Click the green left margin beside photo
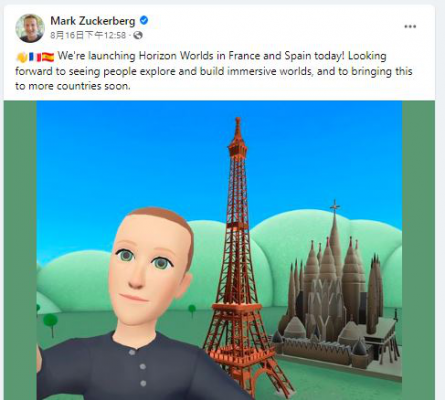 [x=20, y=250]
